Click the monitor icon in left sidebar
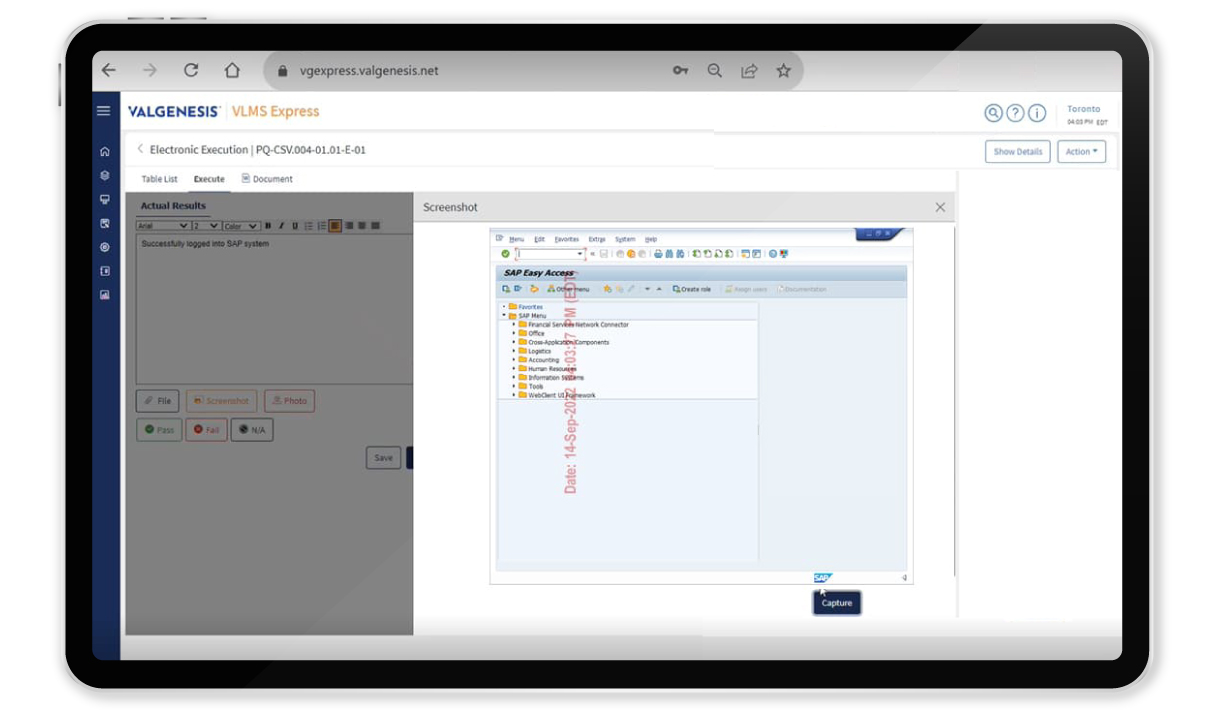The width and height of the screenshot is (1212, 710). (x=105, y=199)
